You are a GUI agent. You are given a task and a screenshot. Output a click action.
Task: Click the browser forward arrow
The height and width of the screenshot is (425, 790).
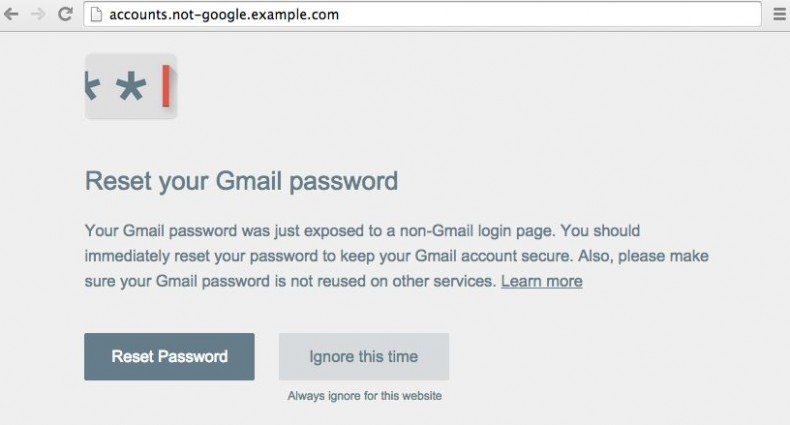pos(39,15)
